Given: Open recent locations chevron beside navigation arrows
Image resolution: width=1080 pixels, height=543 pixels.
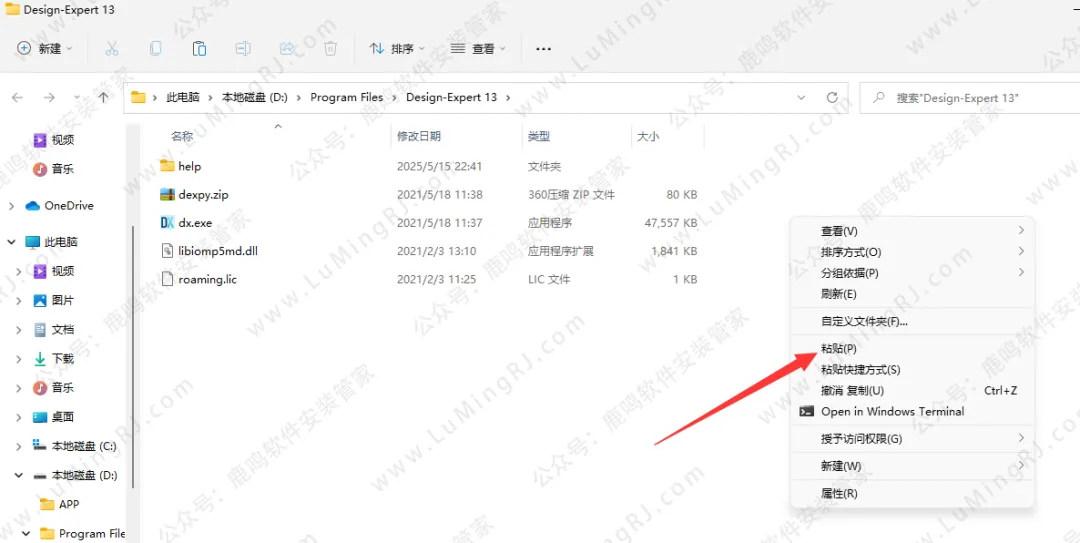Looking at the screenshot, I should [76, 98].
